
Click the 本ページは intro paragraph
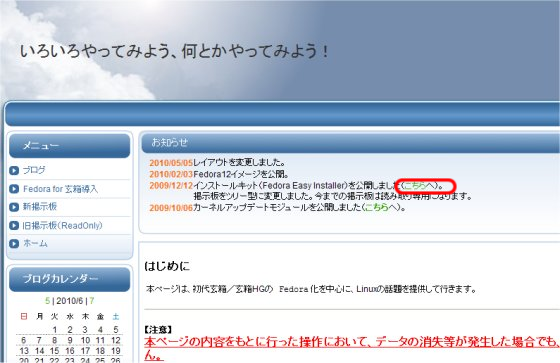pos(311,289)
